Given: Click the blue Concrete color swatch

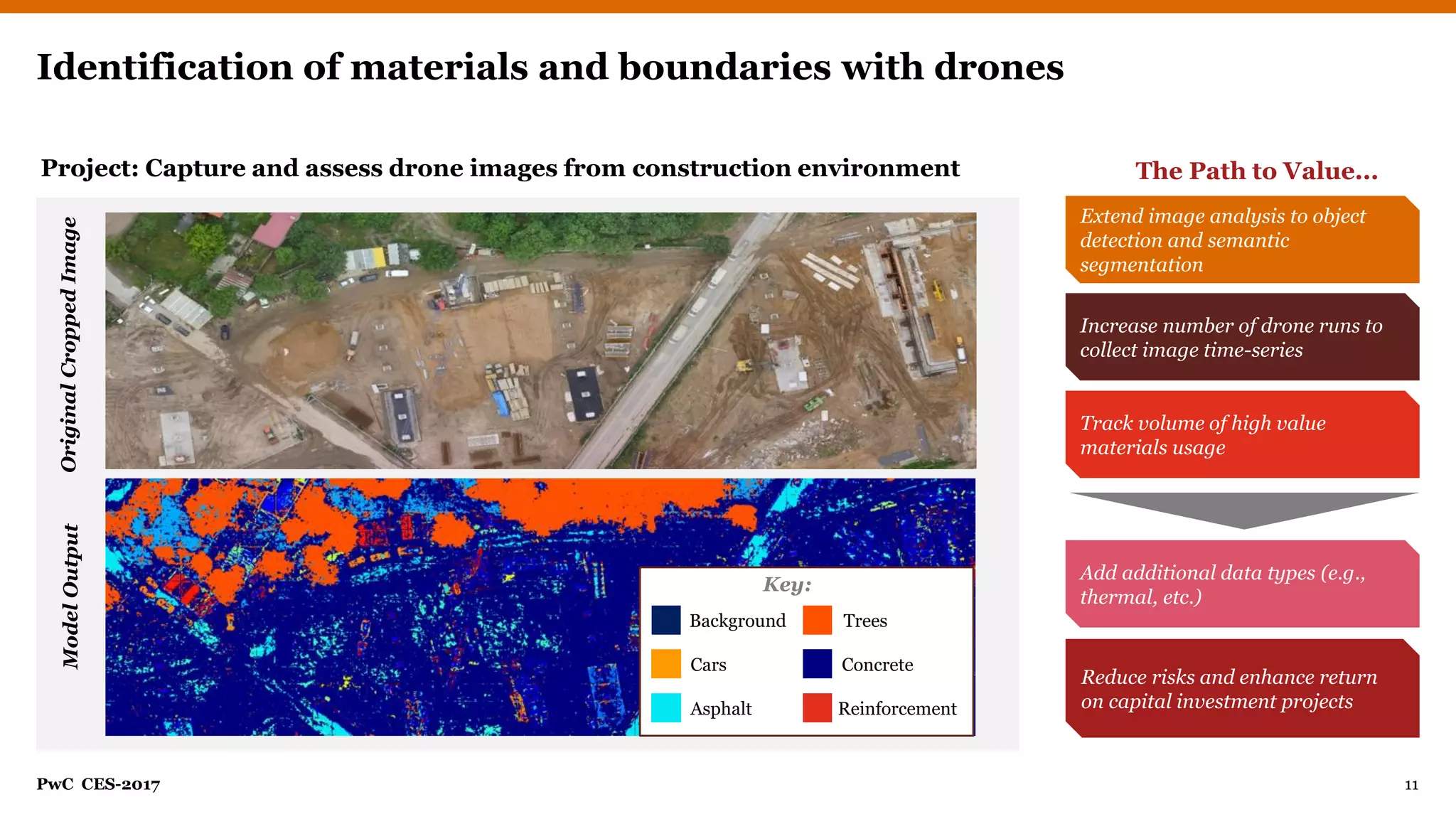Looking at the screenshot, I should click(x=817, y=664).
